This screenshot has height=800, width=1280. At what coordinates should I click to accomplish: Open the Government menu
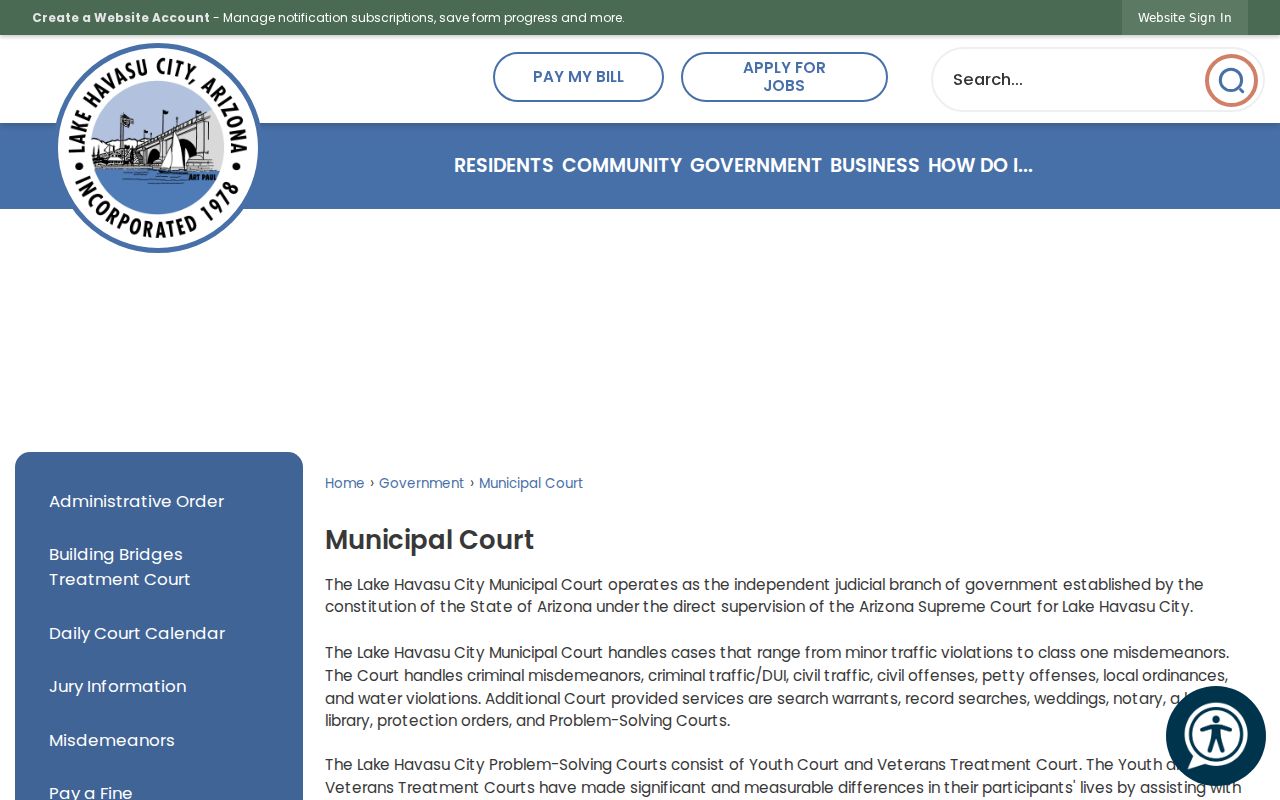click(756, 166)
